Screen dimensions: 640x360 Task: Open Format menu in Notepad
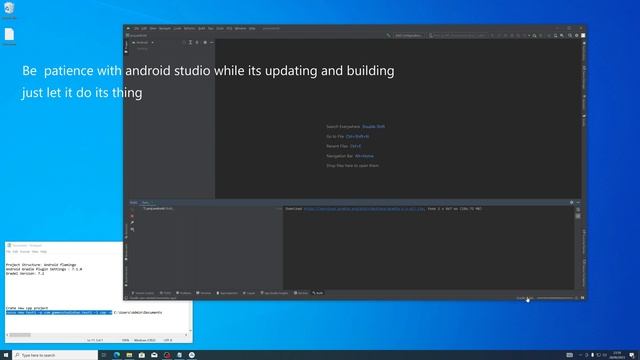pyautogui.click(x=24, y=251)
